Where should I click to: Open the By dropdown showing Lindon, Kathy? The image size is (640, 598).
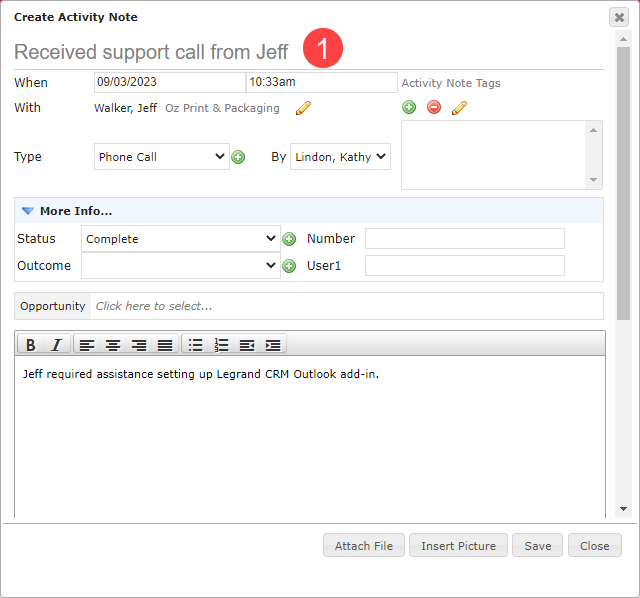point(340,157)
